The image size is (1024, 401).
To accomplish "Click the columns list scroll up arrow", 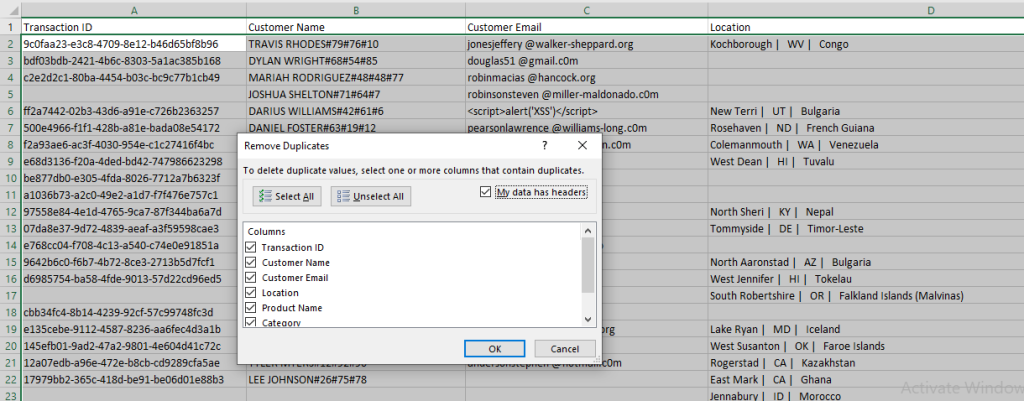I will click(587, 231).
